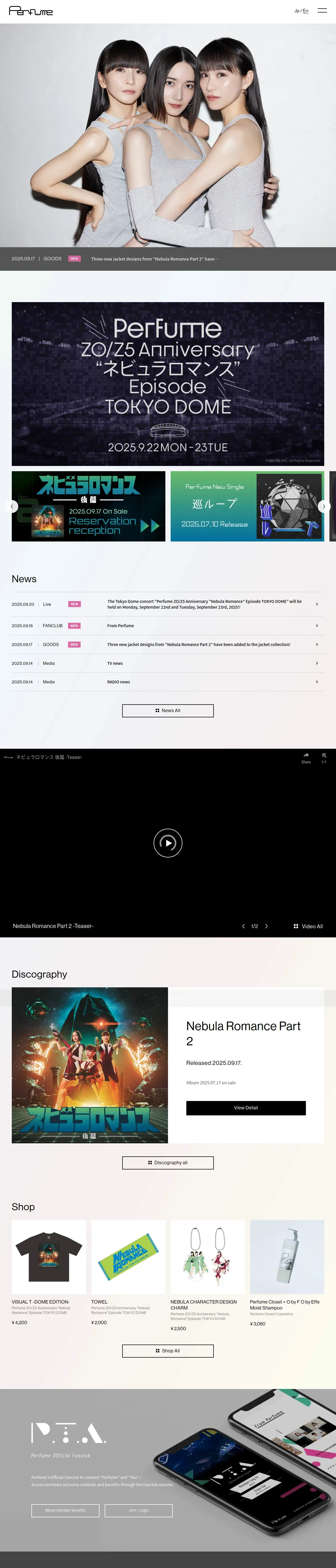Viewport: 336px width, 1568px height.
Task: Open the New Single 2025.07.10 Release banner
Action: point(247,506)
